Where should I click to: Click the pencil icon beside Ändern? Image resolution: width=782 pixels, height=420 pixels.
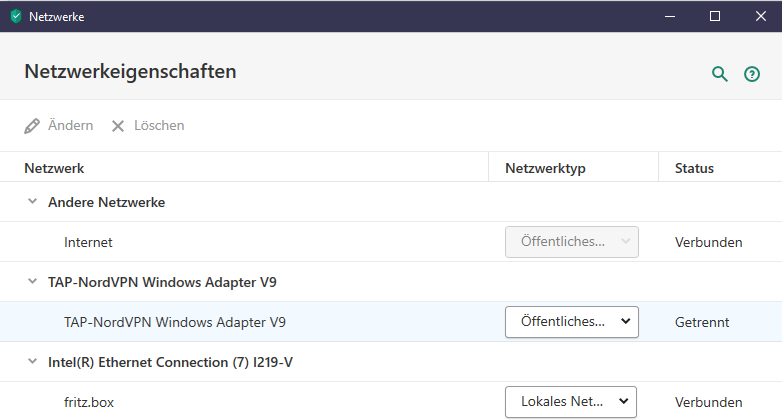[32, 126]
